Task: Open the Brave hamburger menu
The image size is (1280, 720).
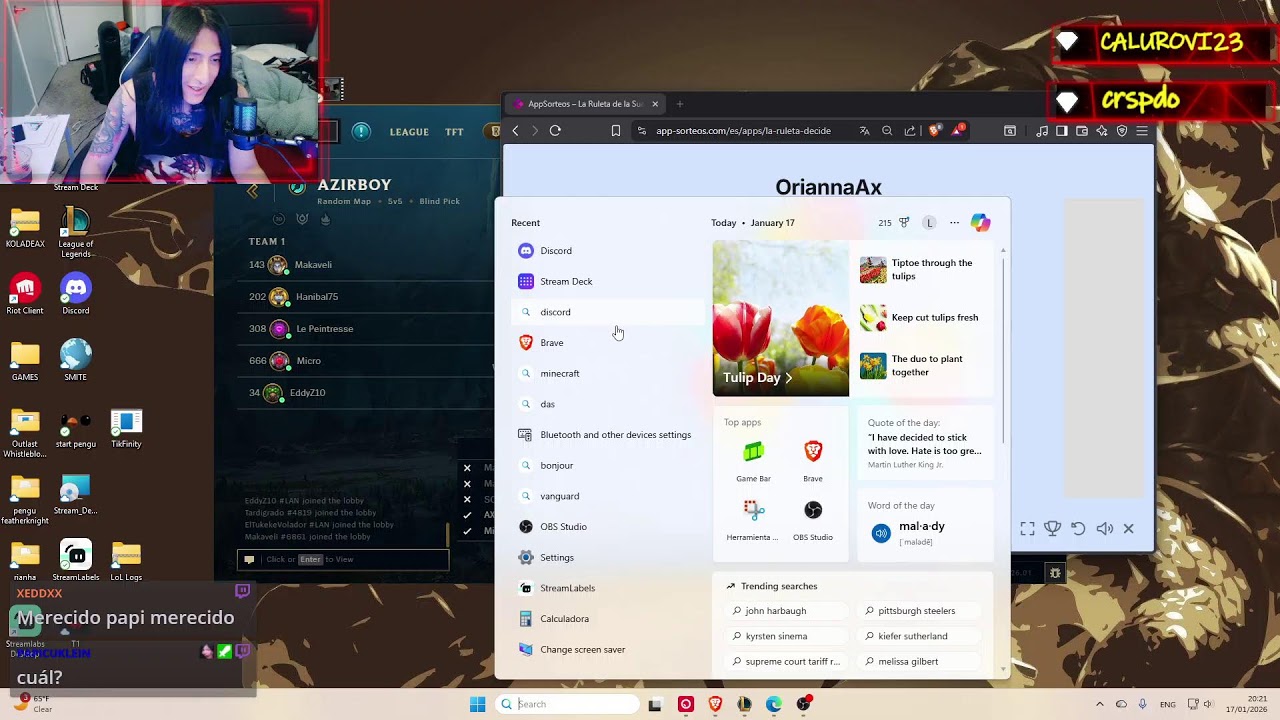Action: [x=1142, y=130]
